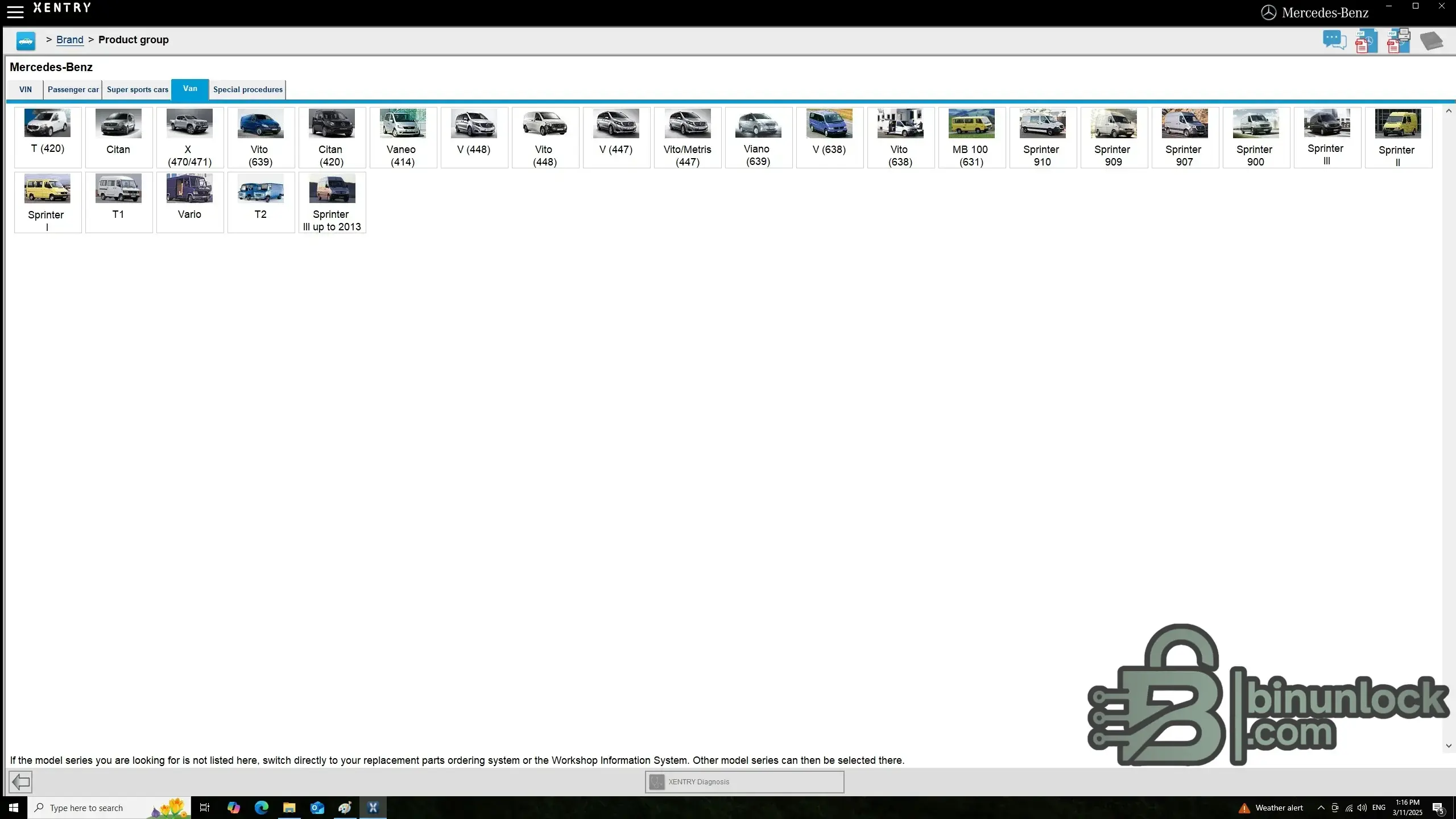
Task: Choose the Vario model
Action: tap(190, 202)
